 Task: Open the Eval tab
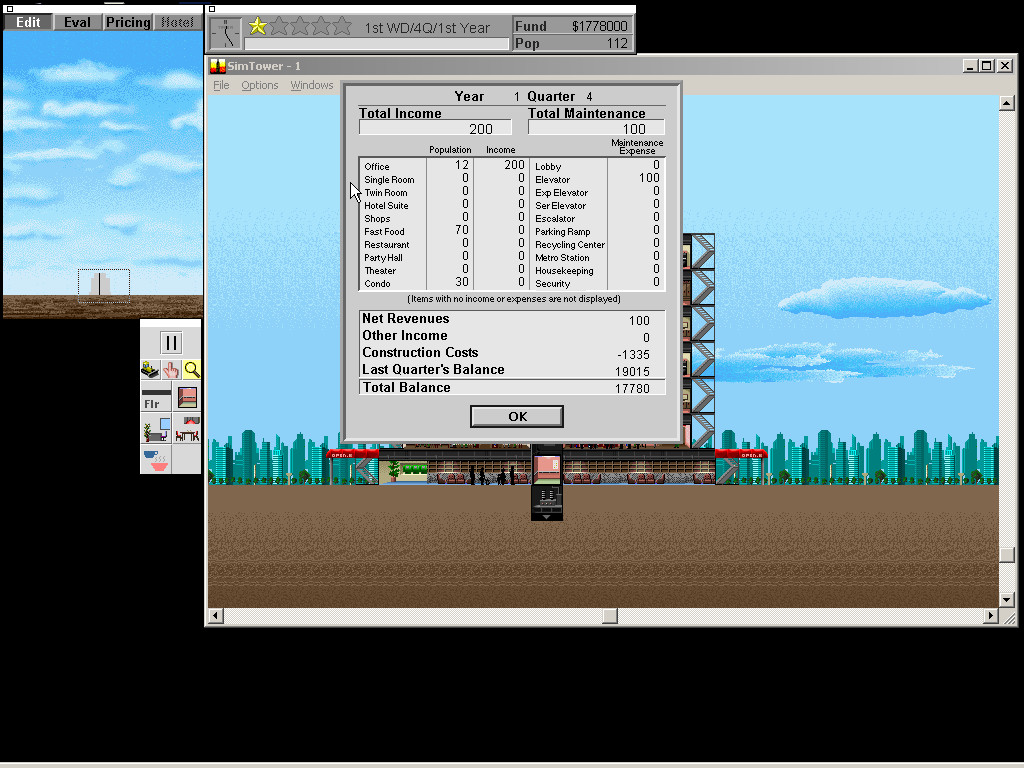[77, 22]
